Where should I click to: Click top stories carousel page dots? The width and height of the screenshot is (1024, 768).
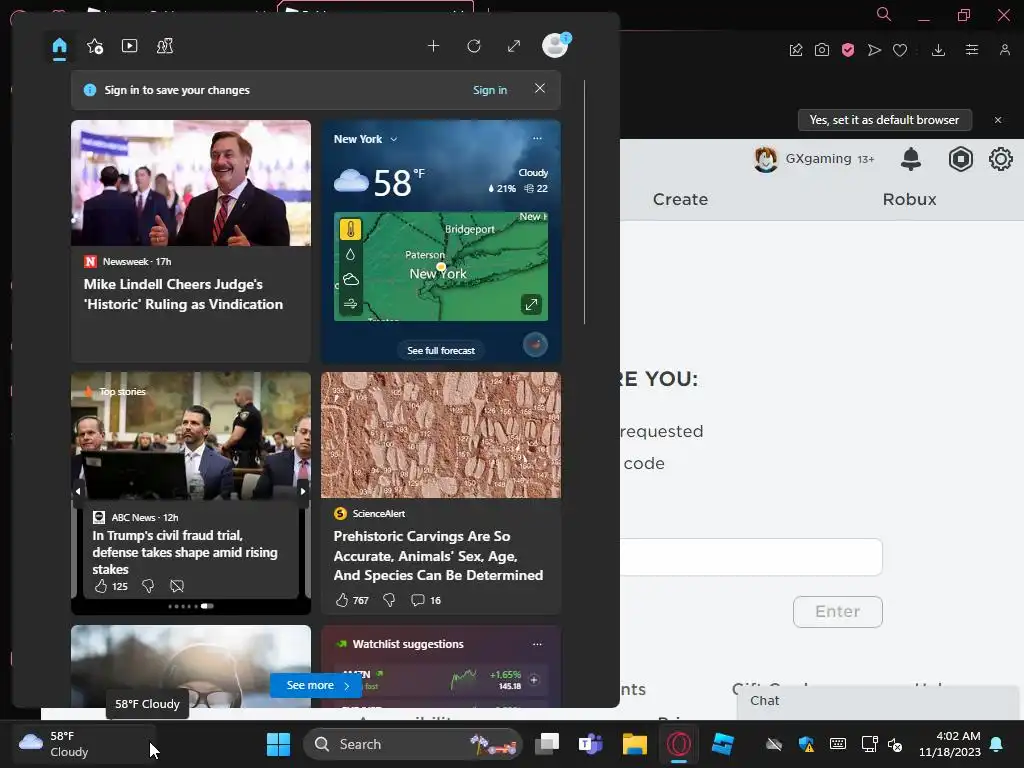pyautogui.click(x=191, y=606)
